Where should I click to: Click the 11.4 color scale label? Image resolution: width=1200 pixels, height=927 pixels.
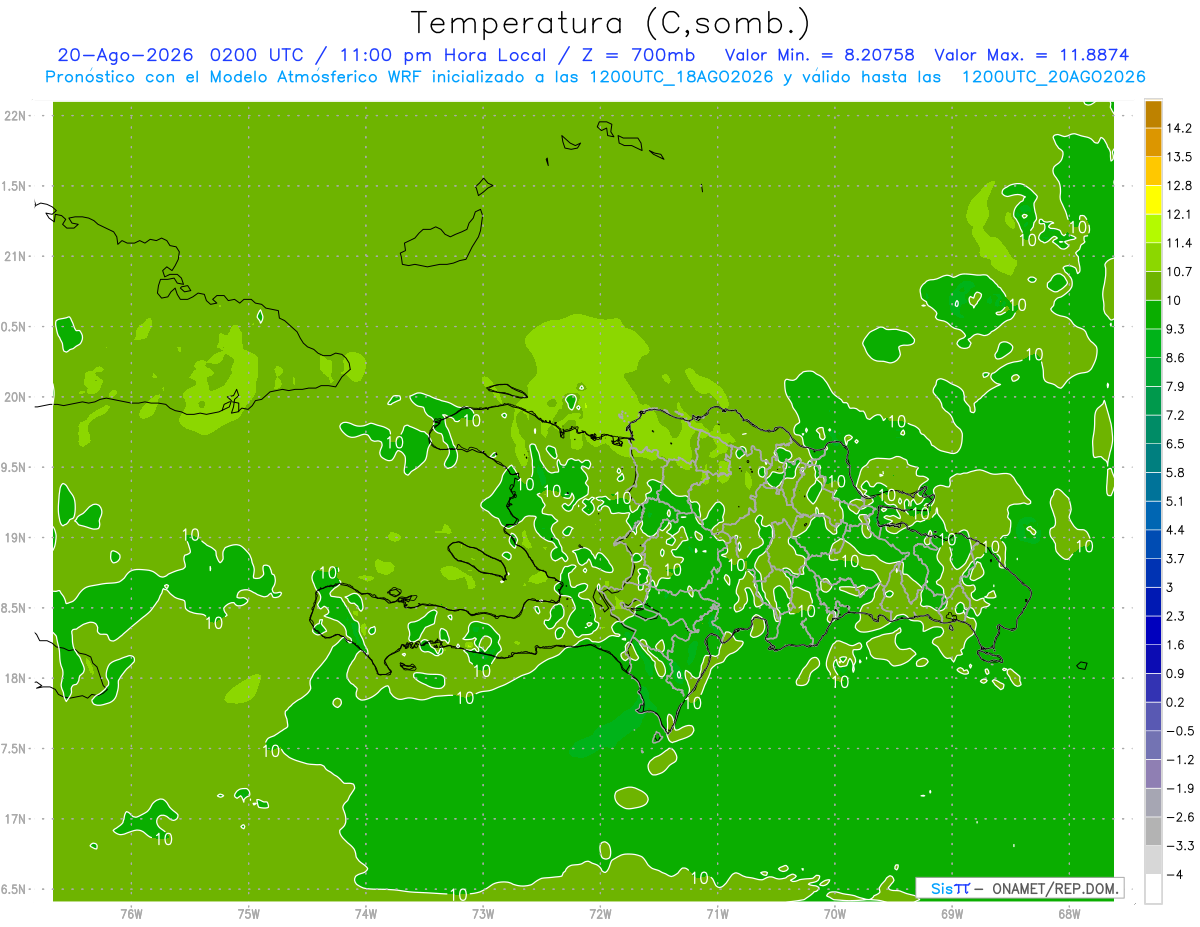(1179, 243)
